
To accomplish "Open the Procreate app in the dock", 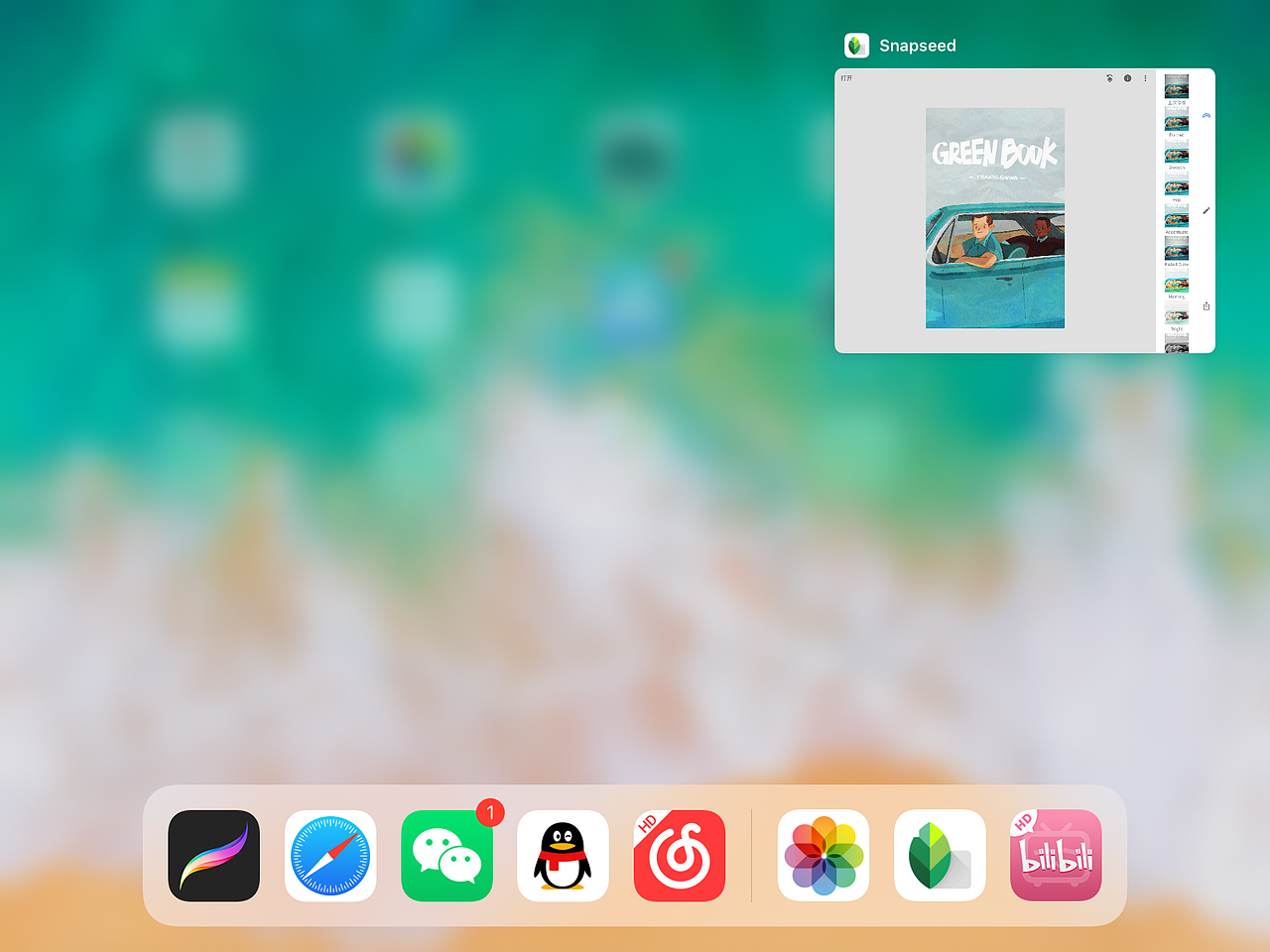I will 213,856.
